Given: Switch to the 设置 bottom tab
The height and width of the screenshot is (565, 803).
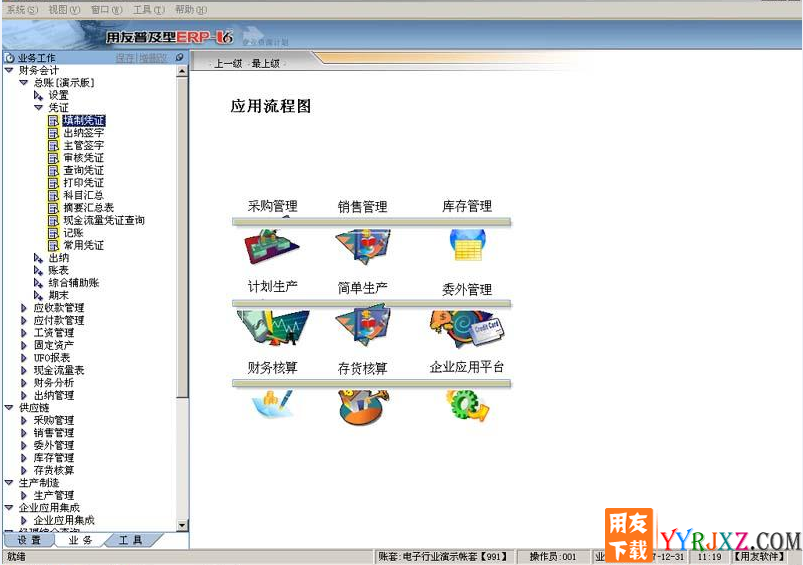Looking at the screenshot, I should (29, 540).
